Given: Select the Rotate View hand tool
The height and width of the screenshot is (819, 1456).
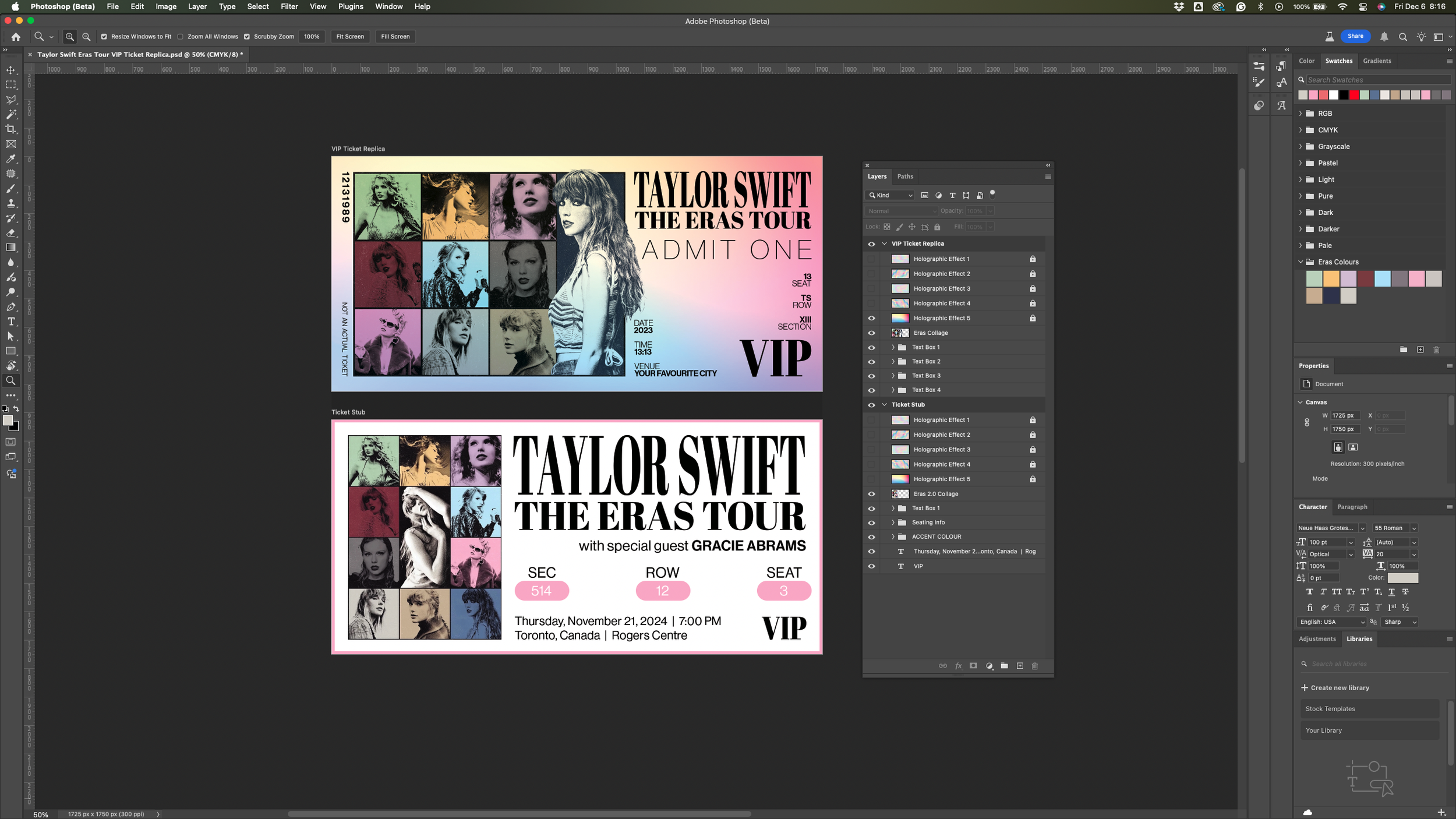Looking at the screenshot, I should point(10,366).
